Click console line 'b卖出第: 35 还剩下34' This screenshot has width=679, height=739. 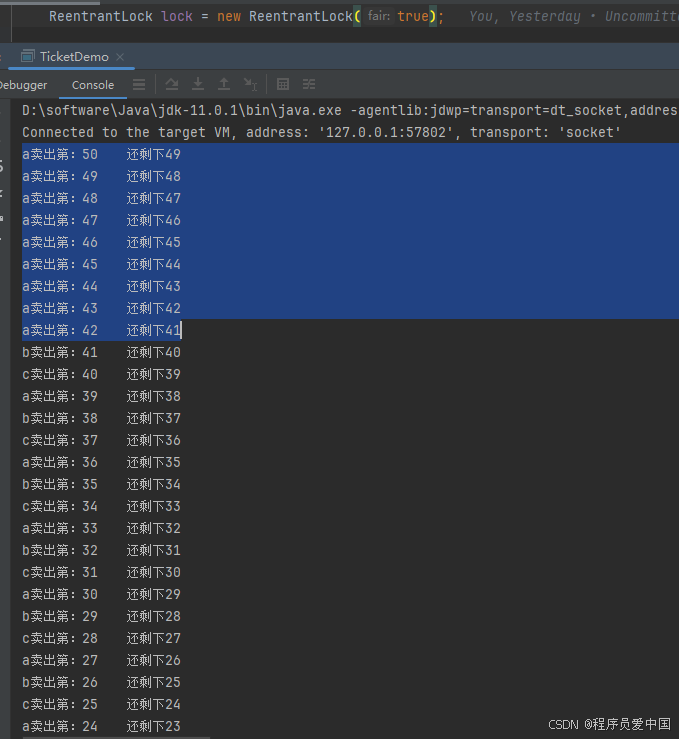pyautogui.click(x=101, y=484)
